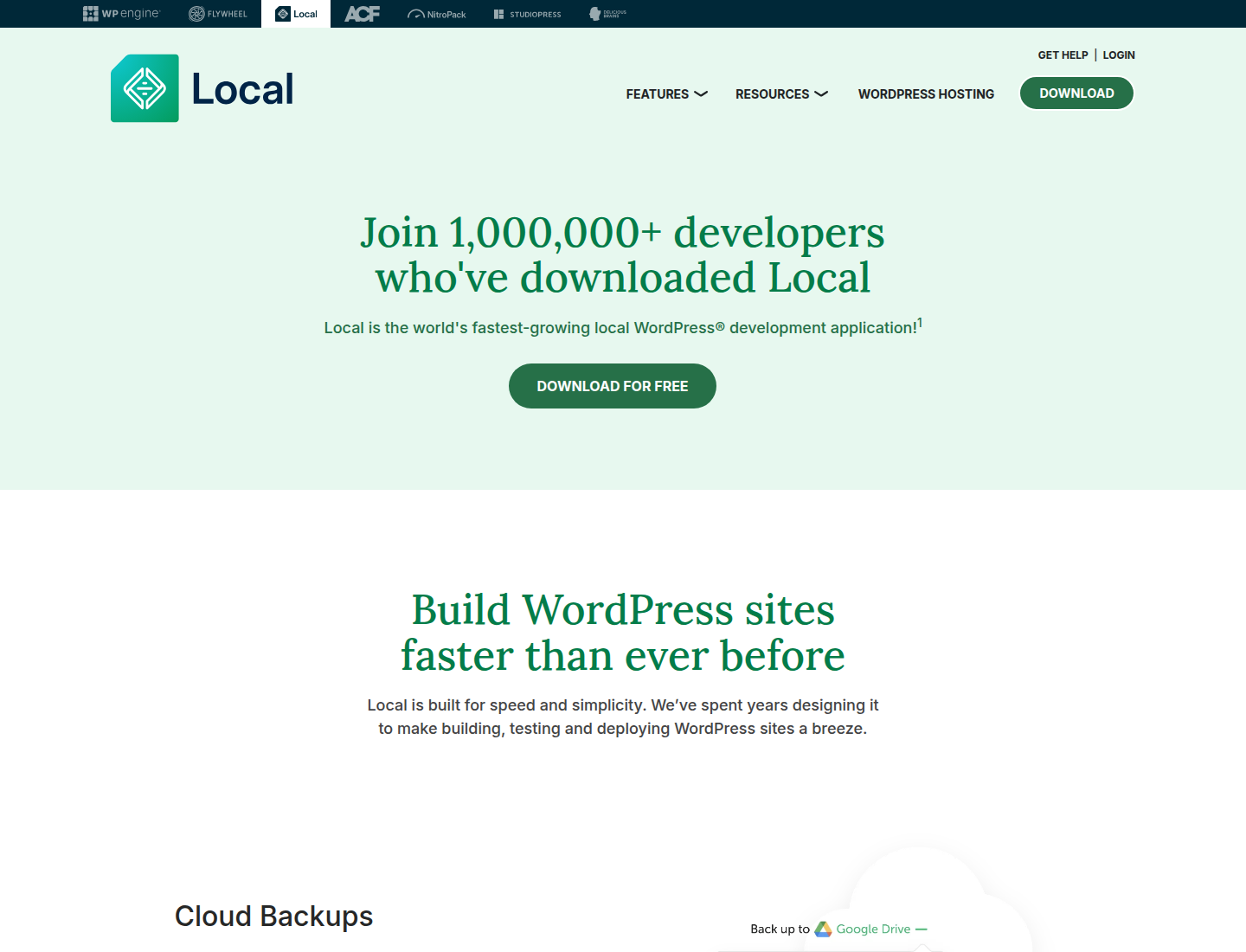Click the 'Local is built for speed' paragraph

tap(623, 717)
